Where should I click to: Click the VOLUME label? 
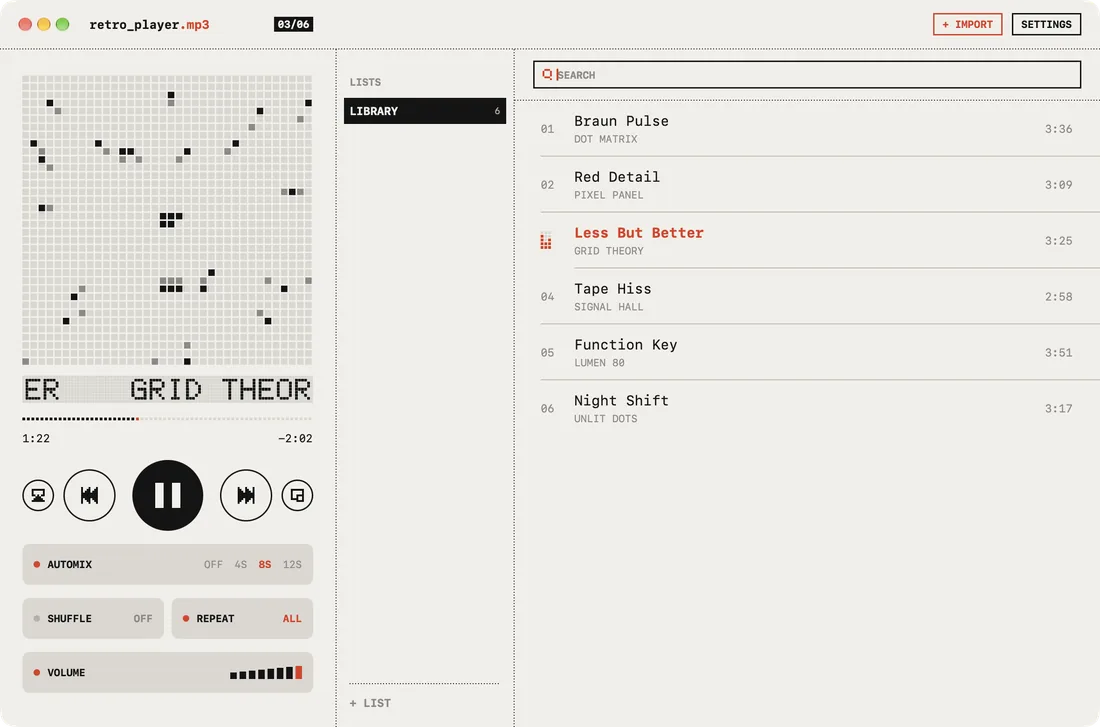66,672
